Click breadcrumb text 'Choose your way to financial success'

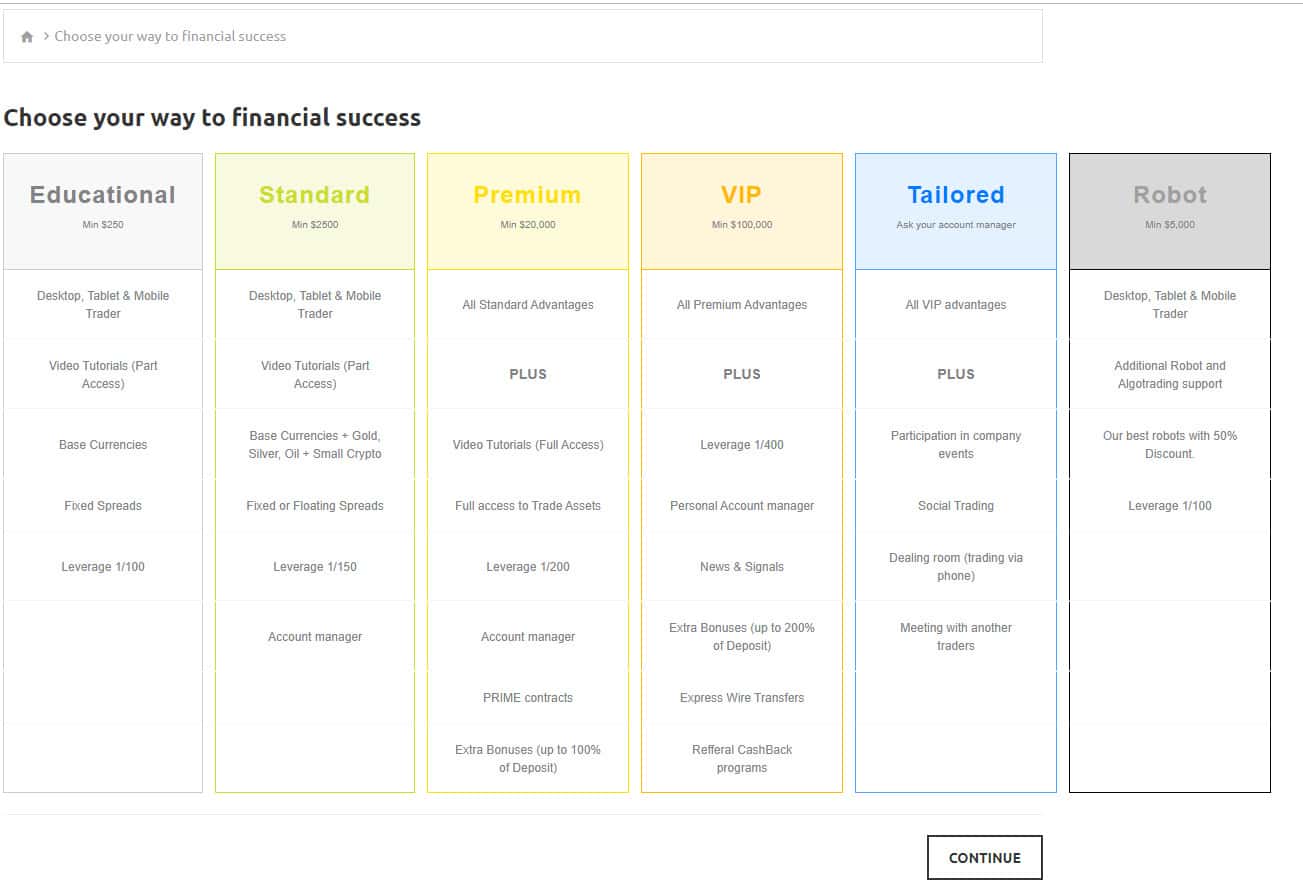pos(170,36)
